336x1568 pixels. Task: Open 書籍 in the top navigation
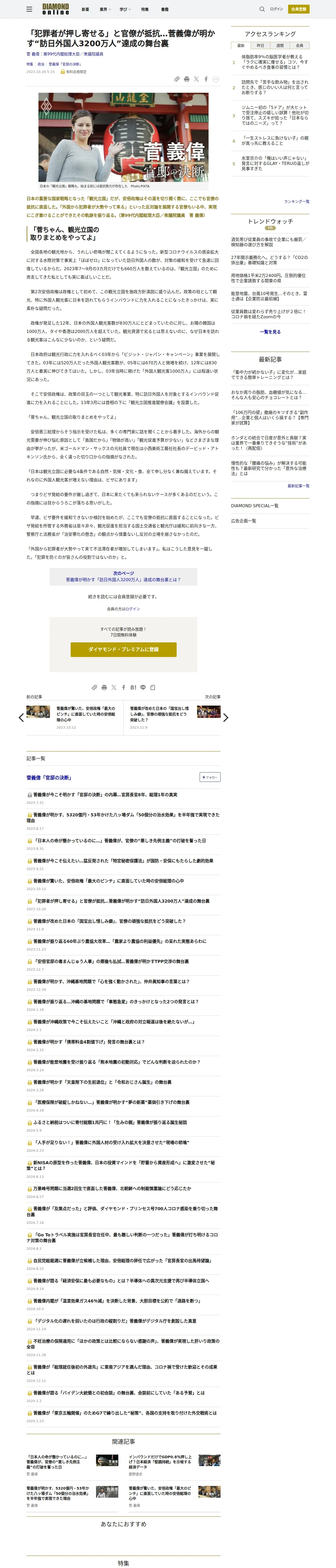[165, 9]
